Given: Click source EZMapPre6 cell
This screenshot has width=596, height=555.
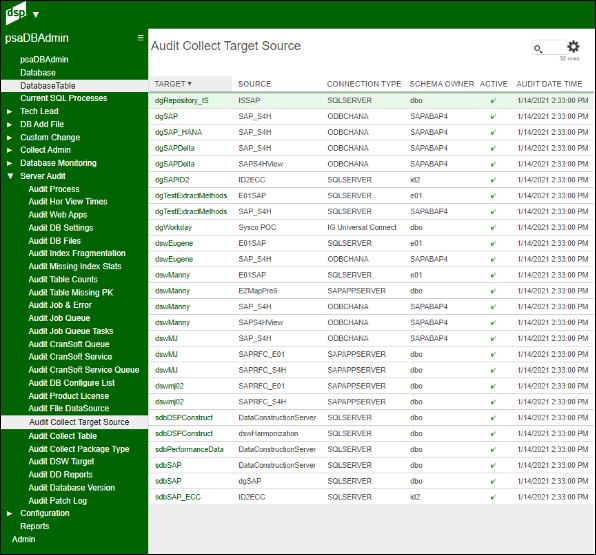Looking at the screenshot, I should tap(258, 291).
